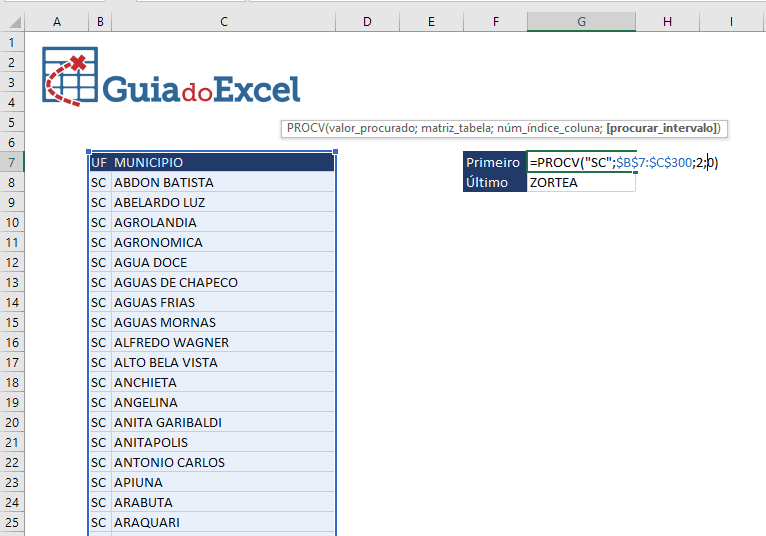The image size is (766, 536).
Task: Click cell ABELARDO LUZ
Action: (223, 202)
